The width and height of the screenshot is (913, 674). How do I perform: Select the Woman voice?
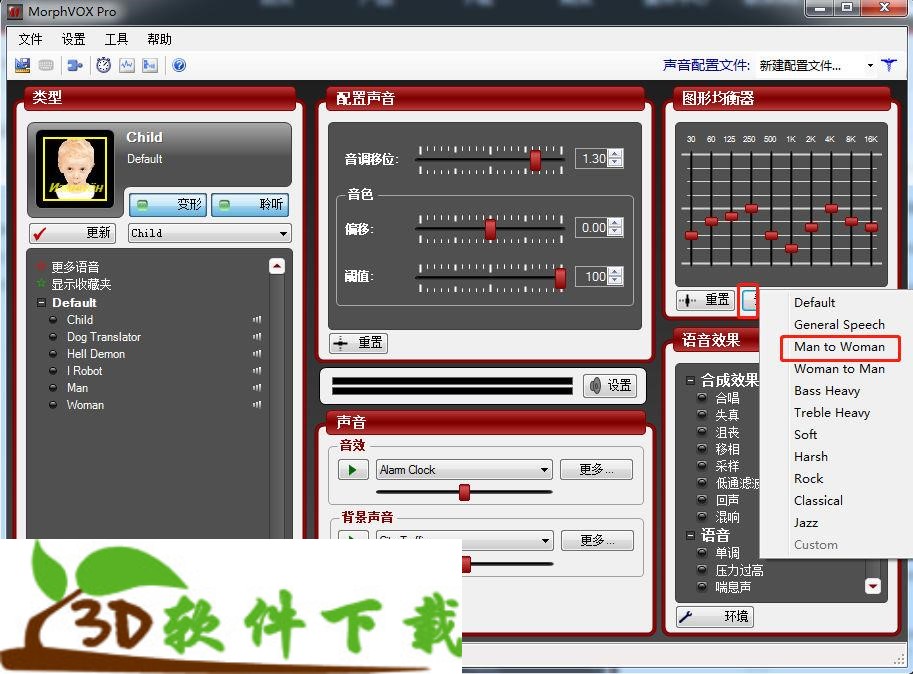(x=85, y=405)
